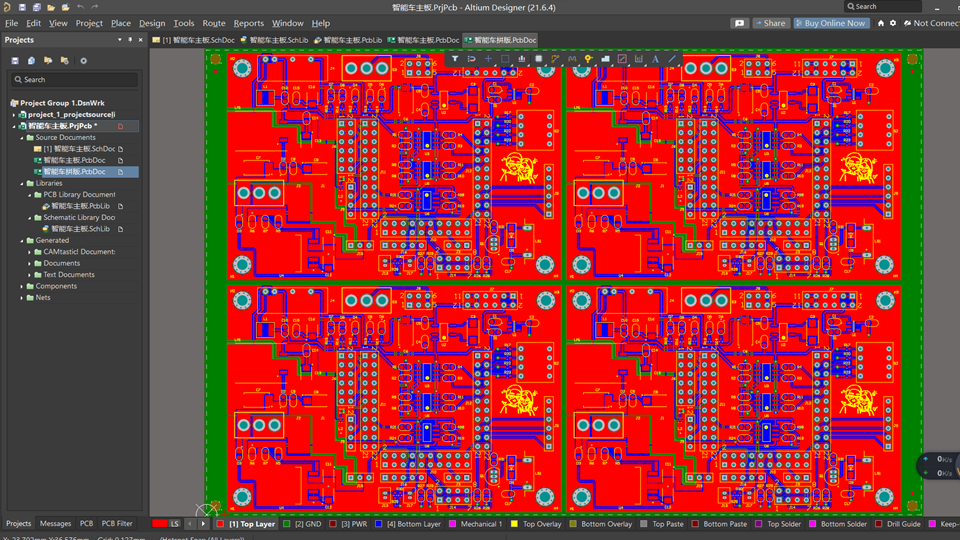Open the Route menu
Image resolution: width=960 pixels, height=540 pixels.
214,23
